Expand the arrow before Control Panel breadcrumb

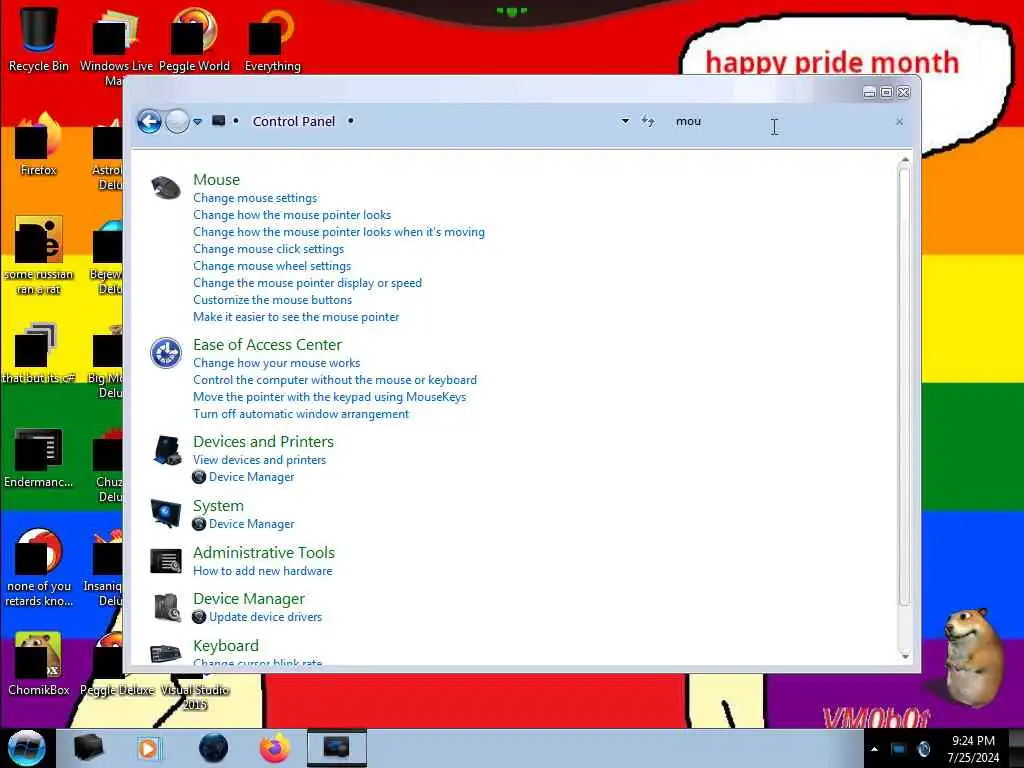tap(236, 121)
